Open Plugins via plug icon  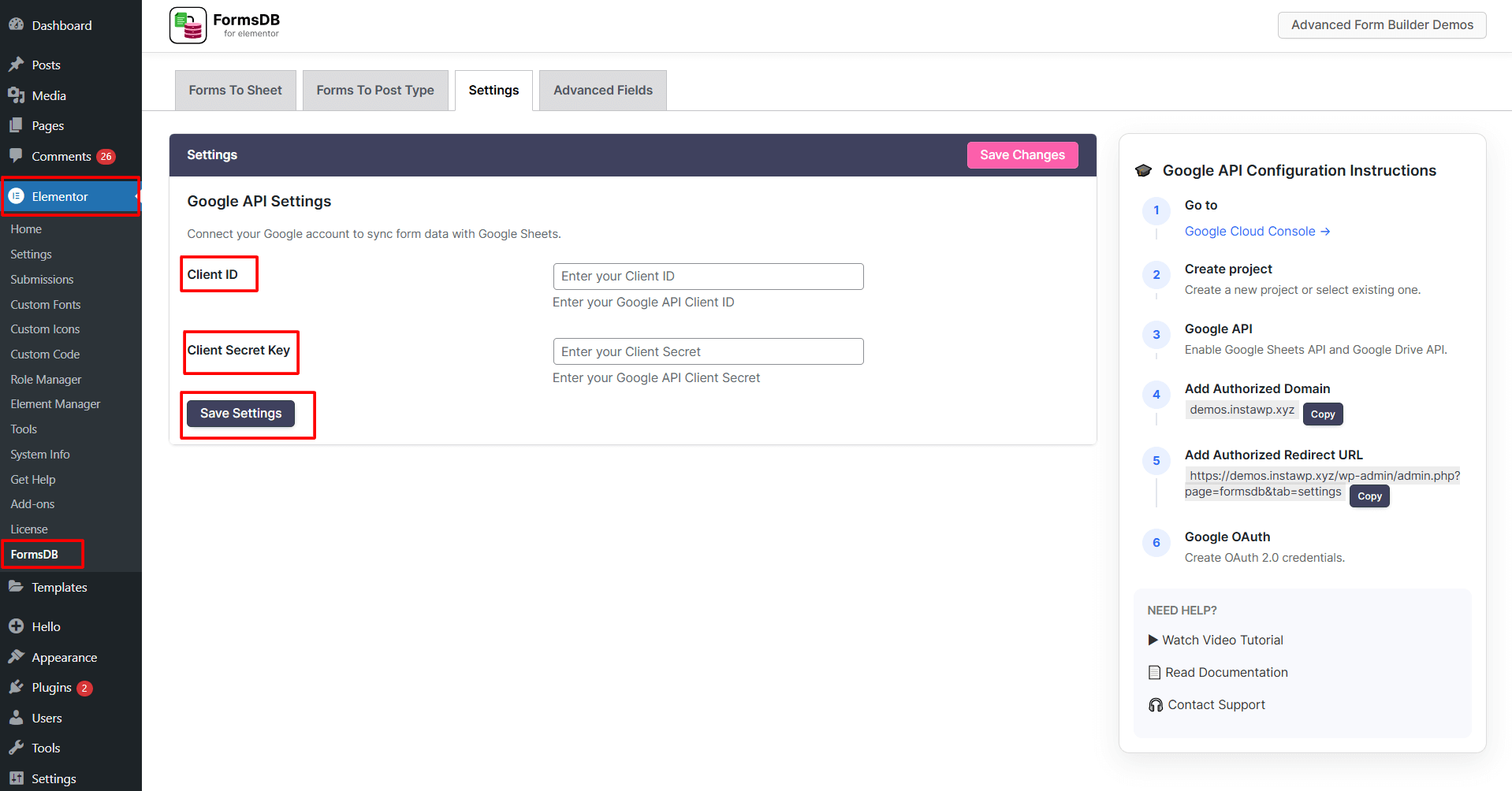tap(16, 687)
